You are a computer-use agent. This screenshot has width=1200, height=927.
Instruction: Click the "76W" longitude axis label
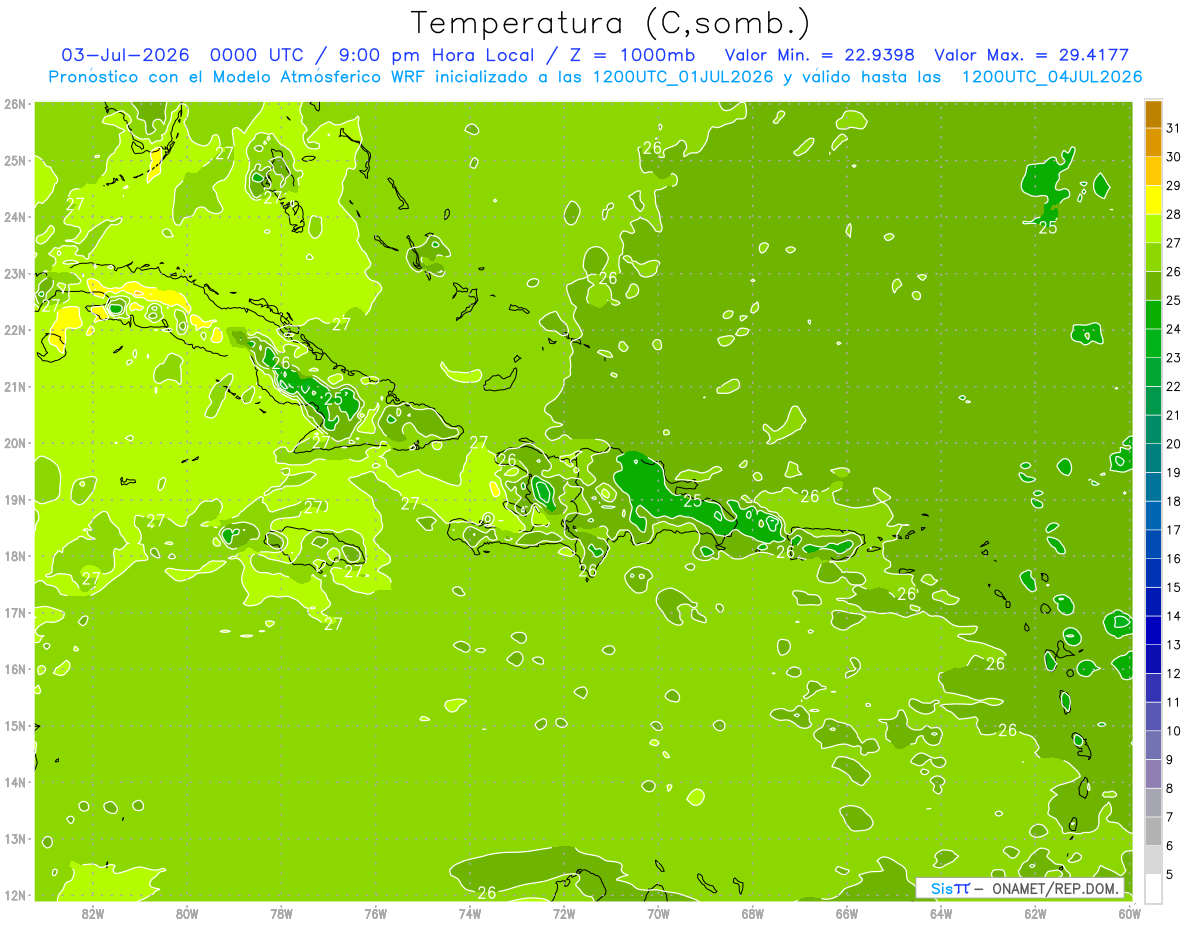[x=376, y=914]
